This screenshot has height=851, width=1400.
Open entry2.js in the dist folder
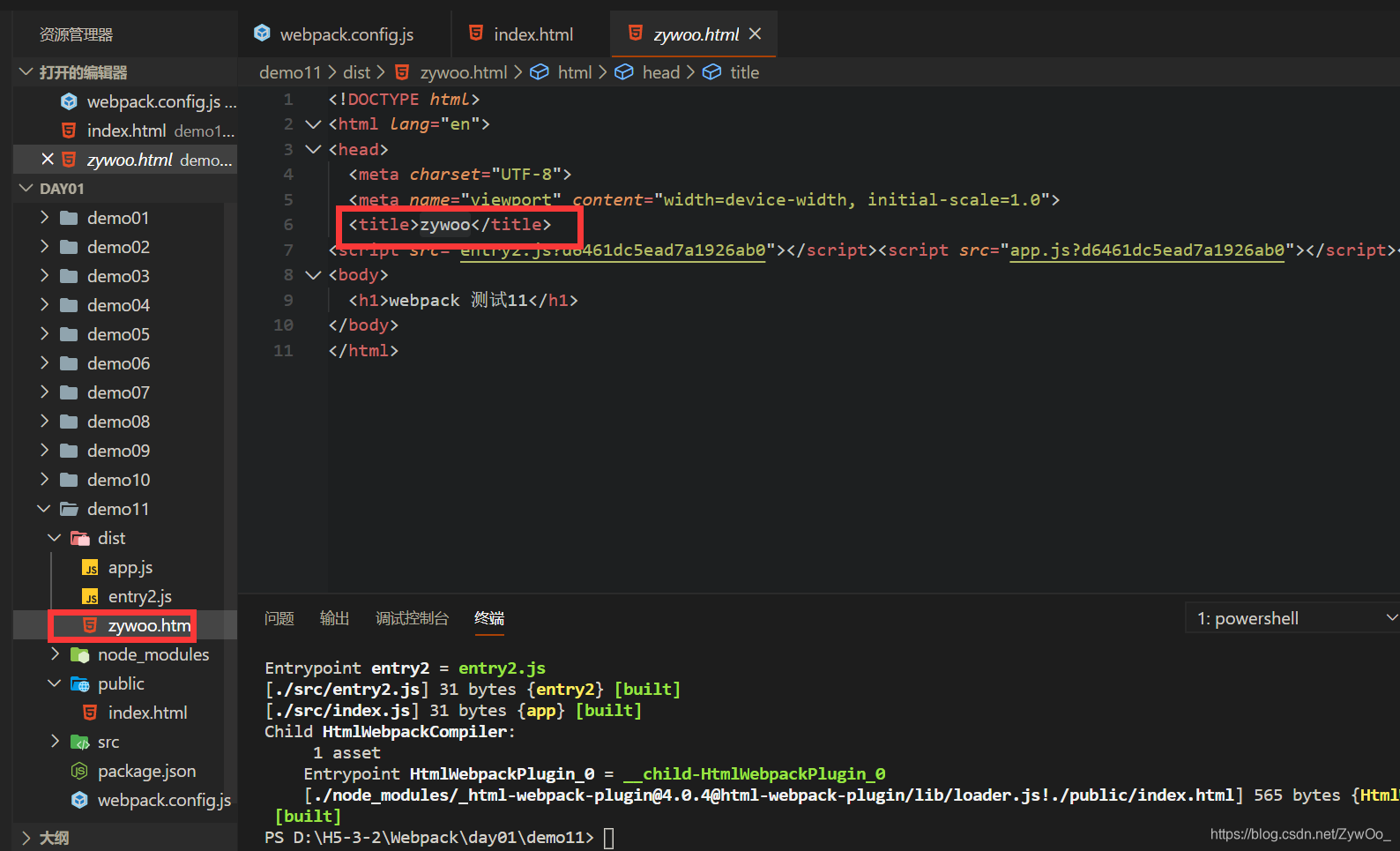tap(139, 596)
